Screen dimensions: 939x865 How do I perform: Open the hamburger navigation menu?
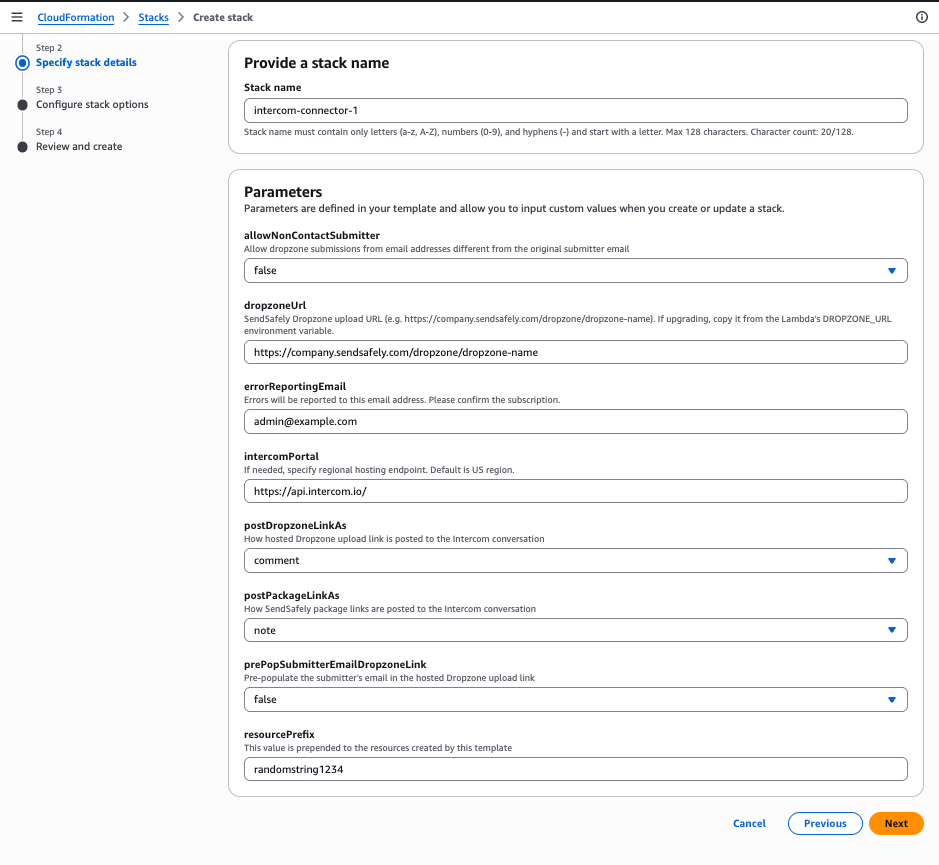tap(17, 17)
